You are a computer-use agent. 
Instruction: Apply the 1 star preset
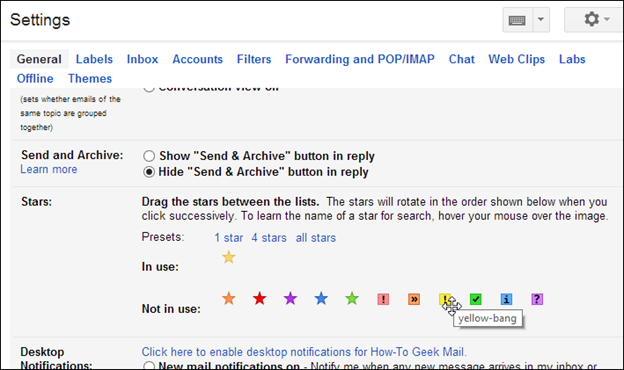pyautogui.click(x=228, y=238)
